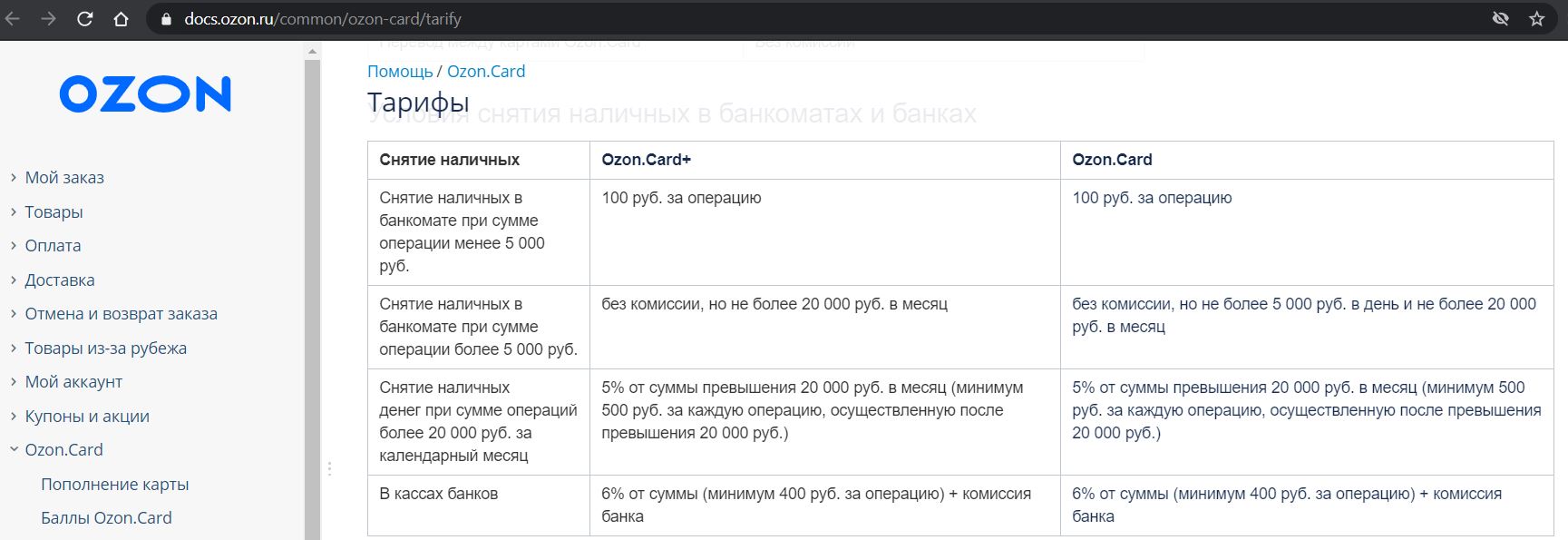The width and height of the screenshot is (1568, 540).
Task: Reload the page with refresh icon
Action: coord(85,18)
